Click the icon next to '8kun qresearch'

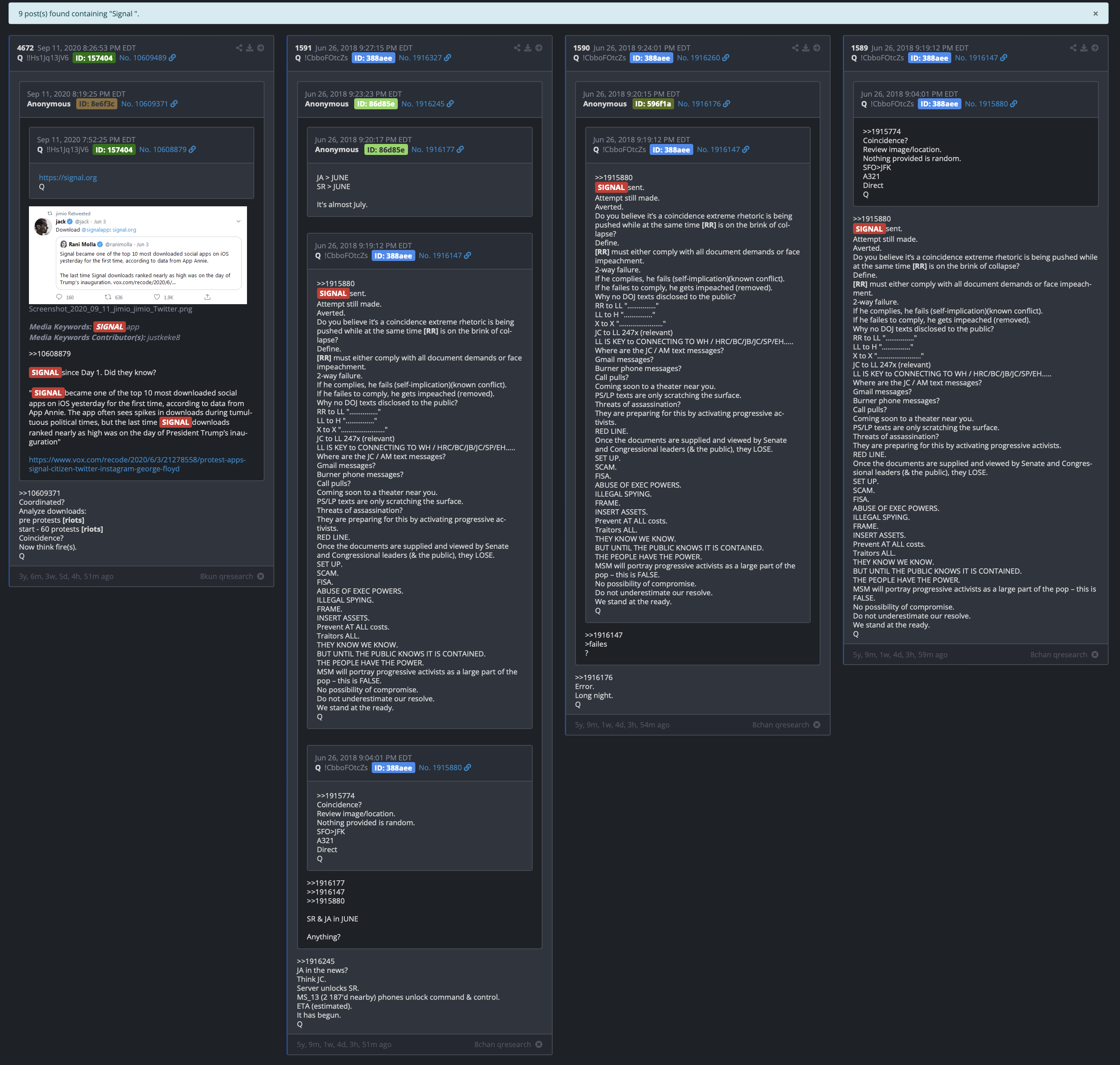pos(261,576)
